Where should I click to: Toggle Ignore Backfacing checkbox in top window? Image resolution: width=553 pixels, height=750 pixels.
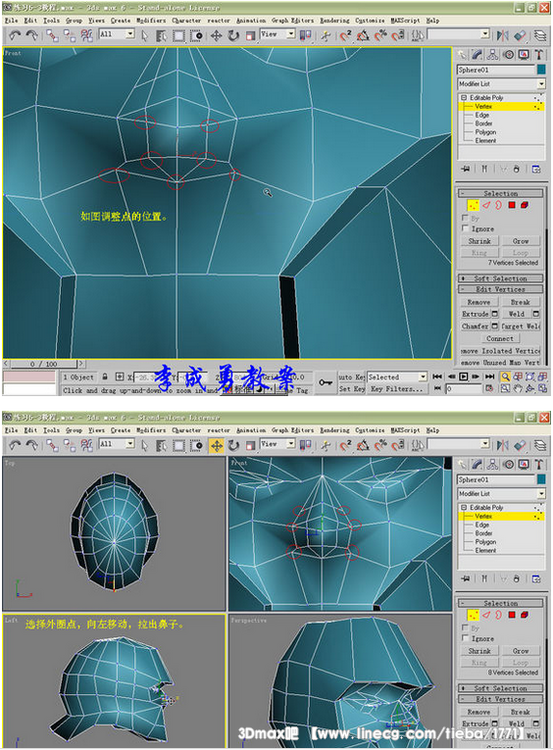click(x=465, y=229)
